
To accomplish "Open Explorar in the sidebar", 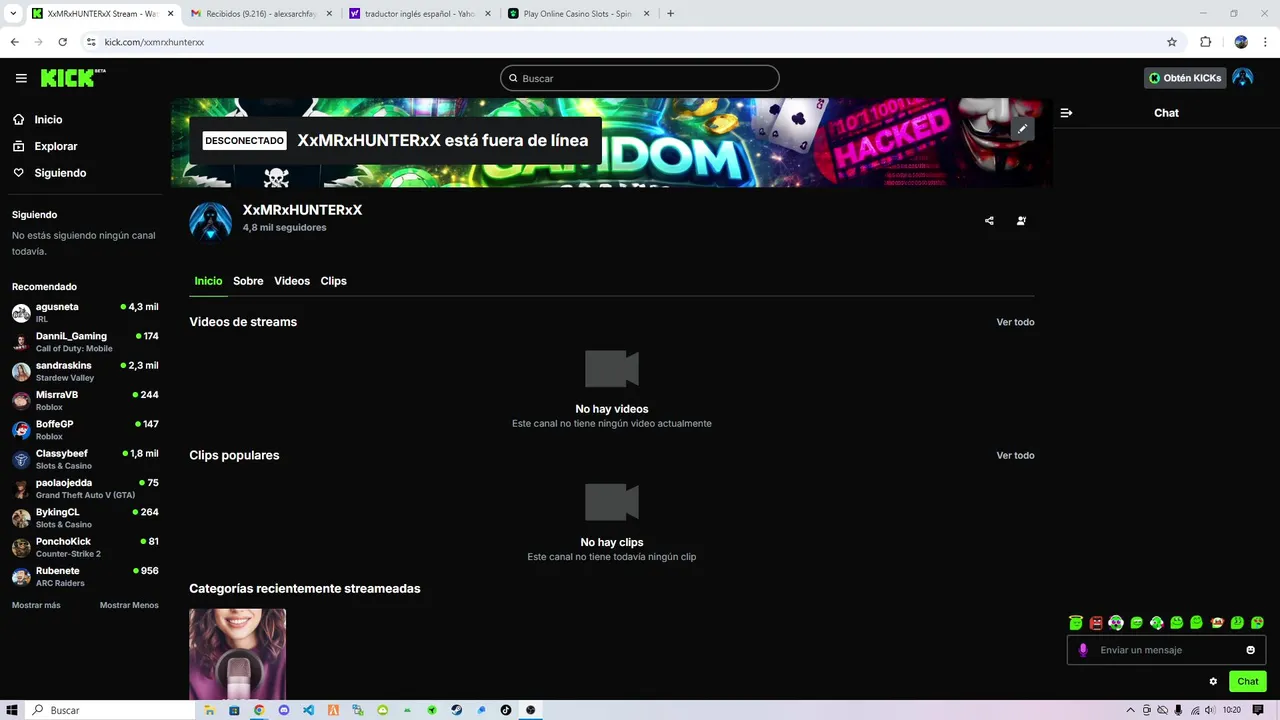I will click(x=56, y=146).
